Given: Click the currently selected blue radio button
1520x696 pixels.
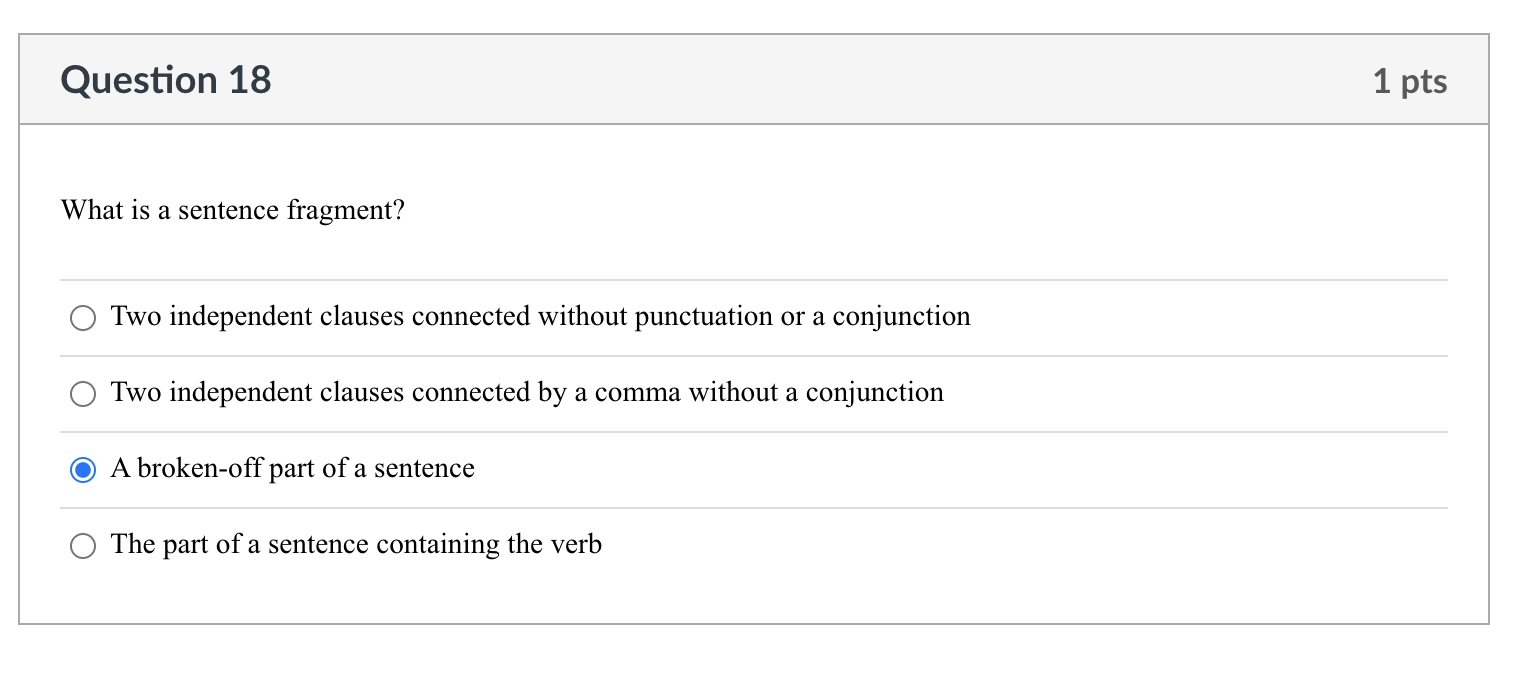Looking at the screenshot, I should pos(83,469).
